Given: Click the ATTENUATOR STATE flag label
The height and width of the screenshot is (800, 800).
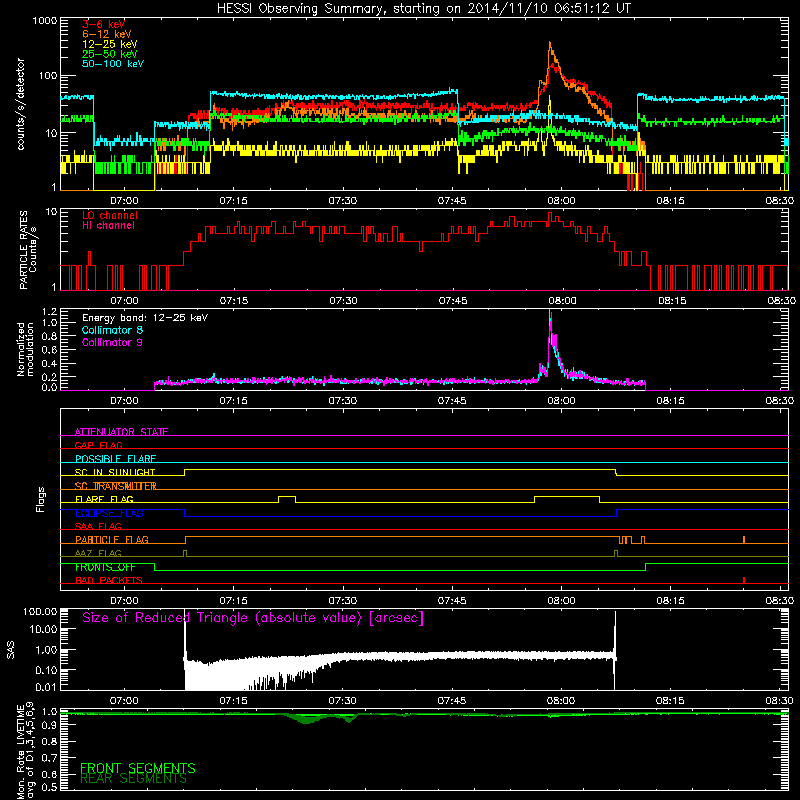Looking at the screenshot, I should pyautogui.click(x=121, y=432).
